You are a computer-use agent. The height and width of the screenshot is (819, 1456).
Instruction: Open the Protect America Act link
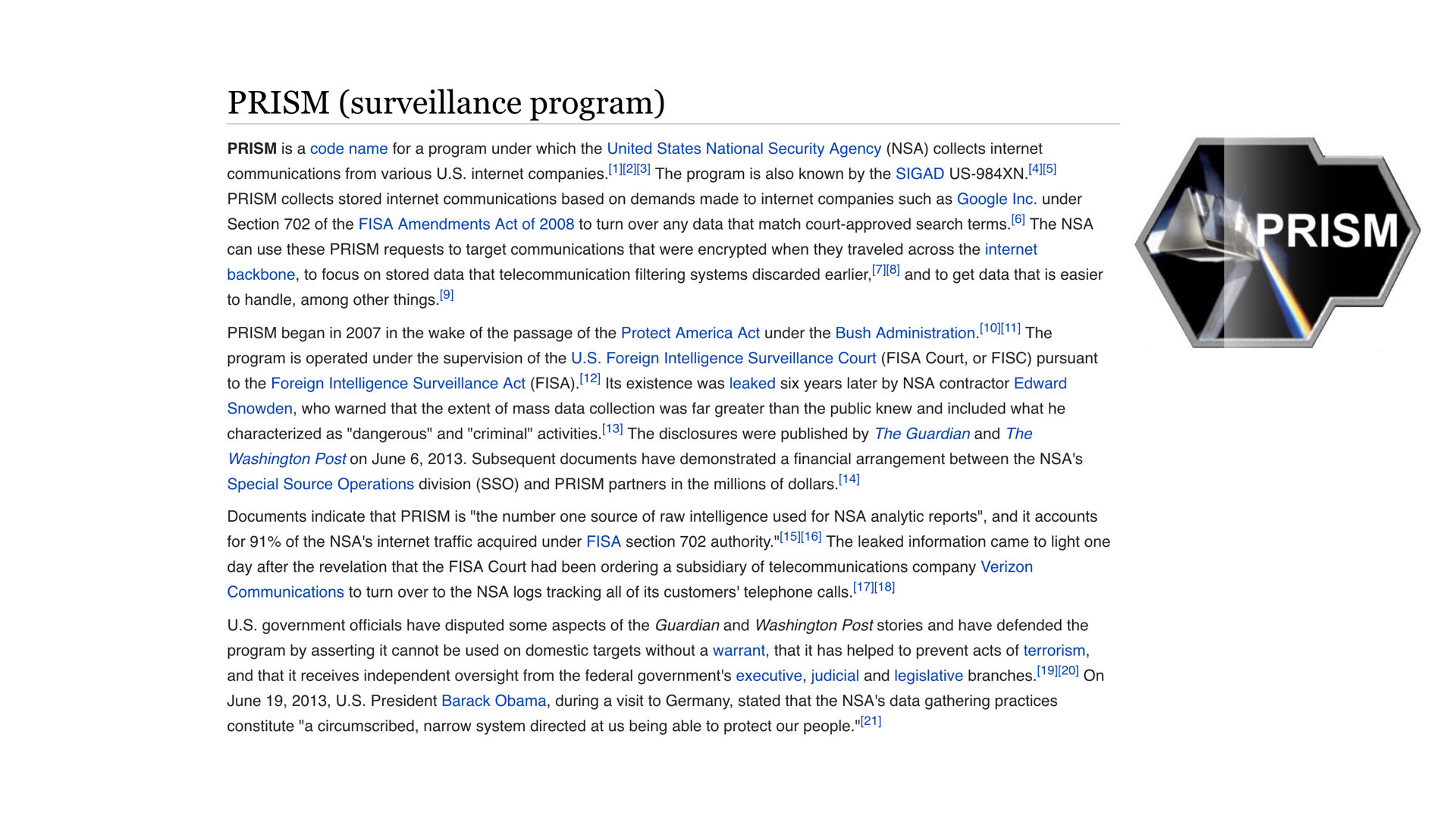coord(690,333)
